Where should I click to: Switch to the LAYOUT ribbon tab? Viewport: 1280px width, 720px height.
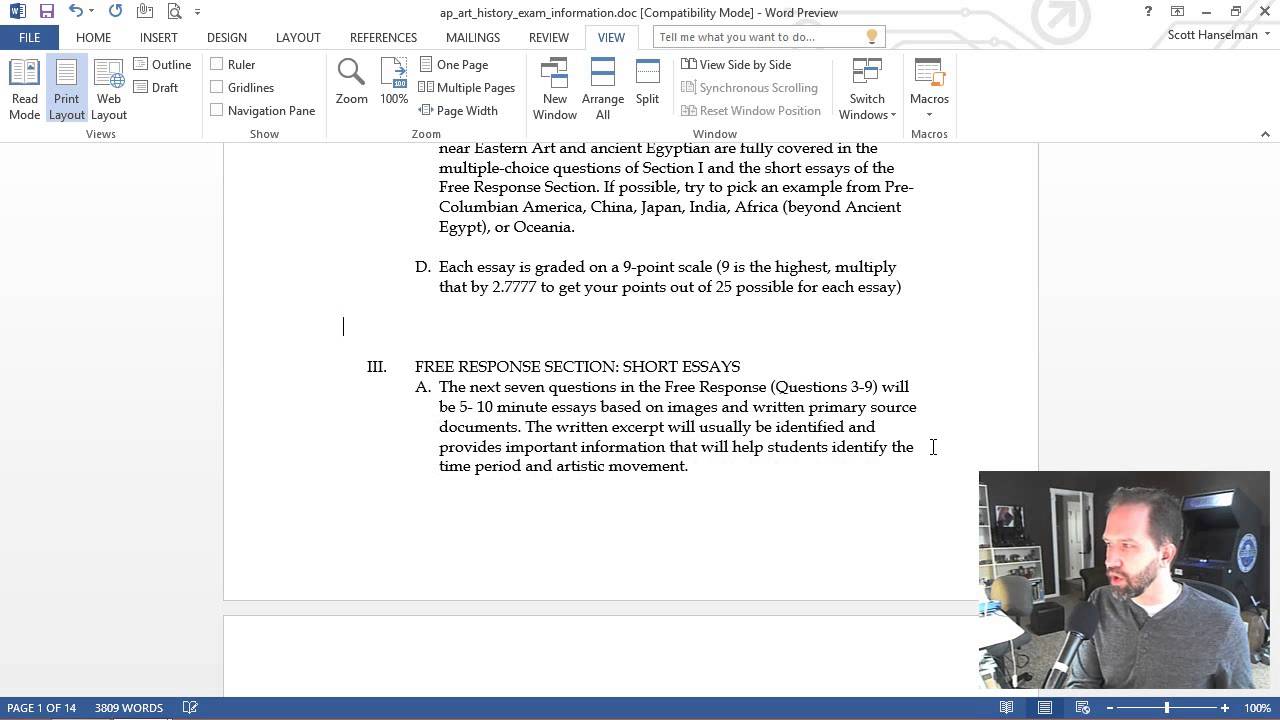click(298, 37)
